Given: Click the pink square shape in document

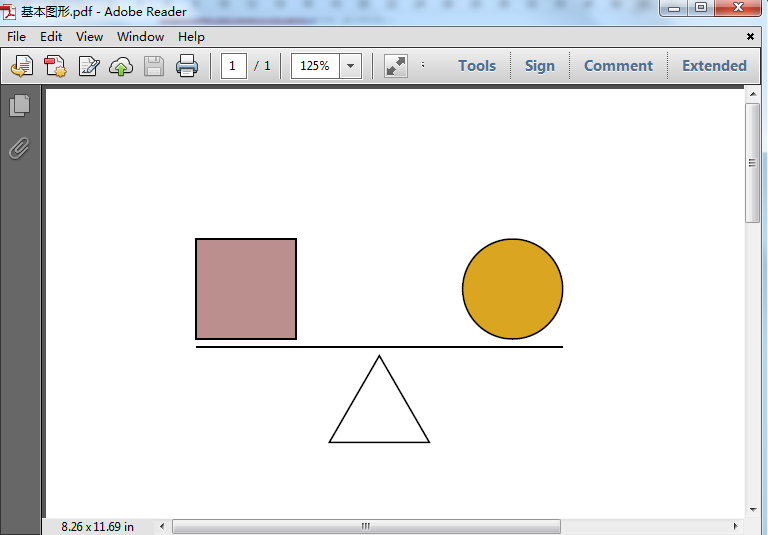Looking at the screenshot, I should tap(246, 289).
